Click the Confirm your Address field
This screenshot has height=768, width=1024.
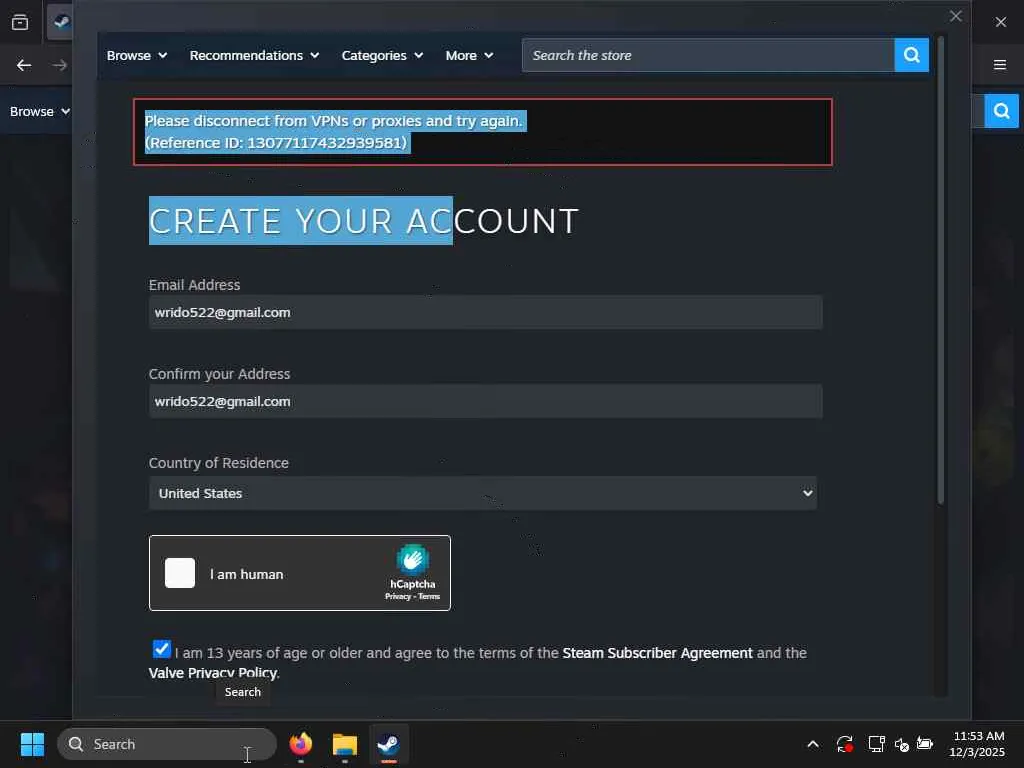coord(485,401)
